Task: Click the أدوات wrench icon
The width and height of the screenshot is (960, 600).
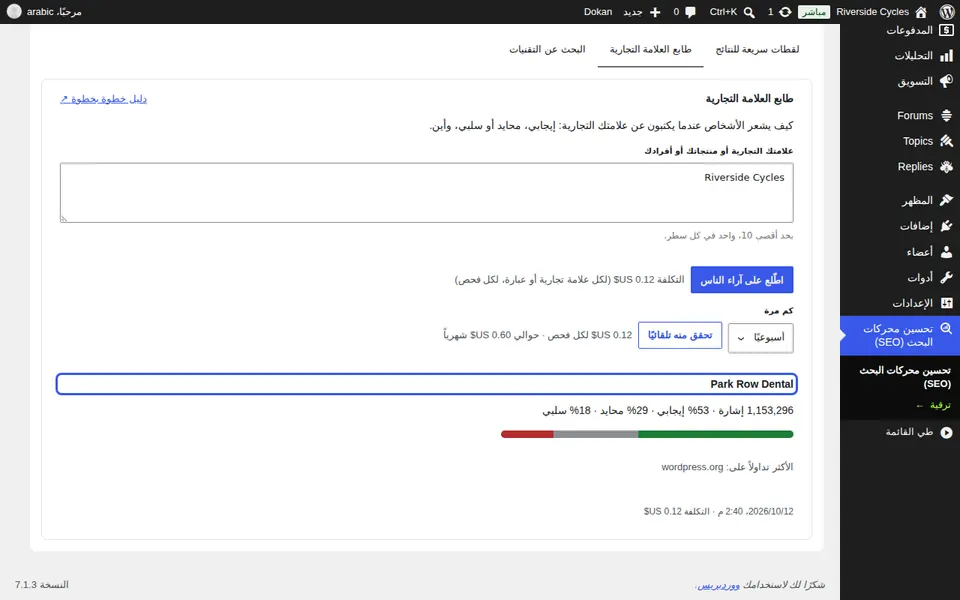Action: pos(946,277)
